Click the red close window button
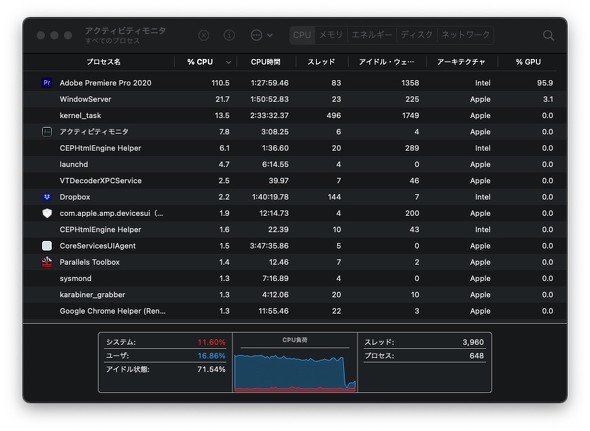 pyautogui.click(x=41, y=35)
